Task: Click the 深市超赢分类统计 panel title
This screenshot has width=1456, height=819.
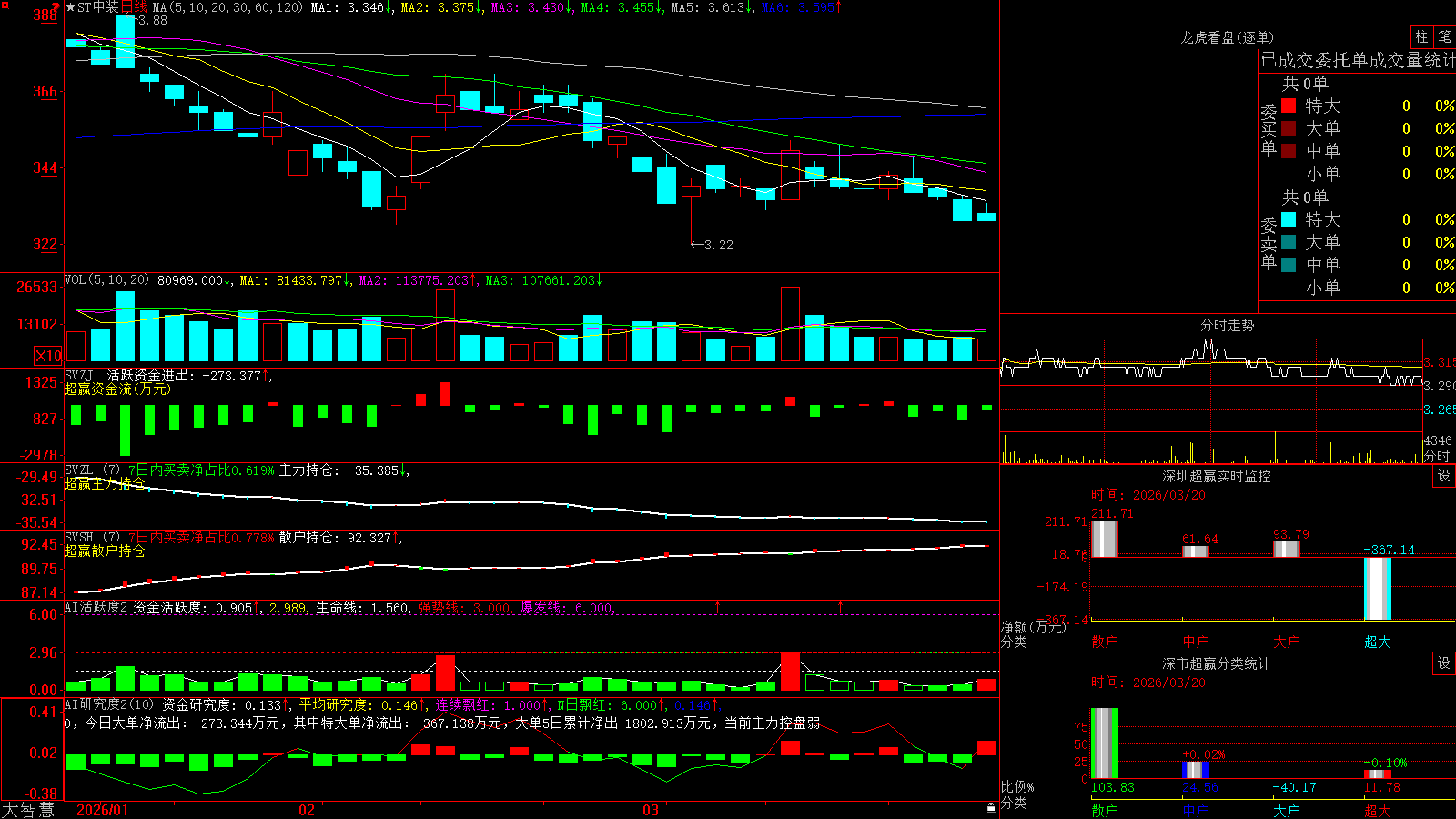Action: (x=1216, y=663)
